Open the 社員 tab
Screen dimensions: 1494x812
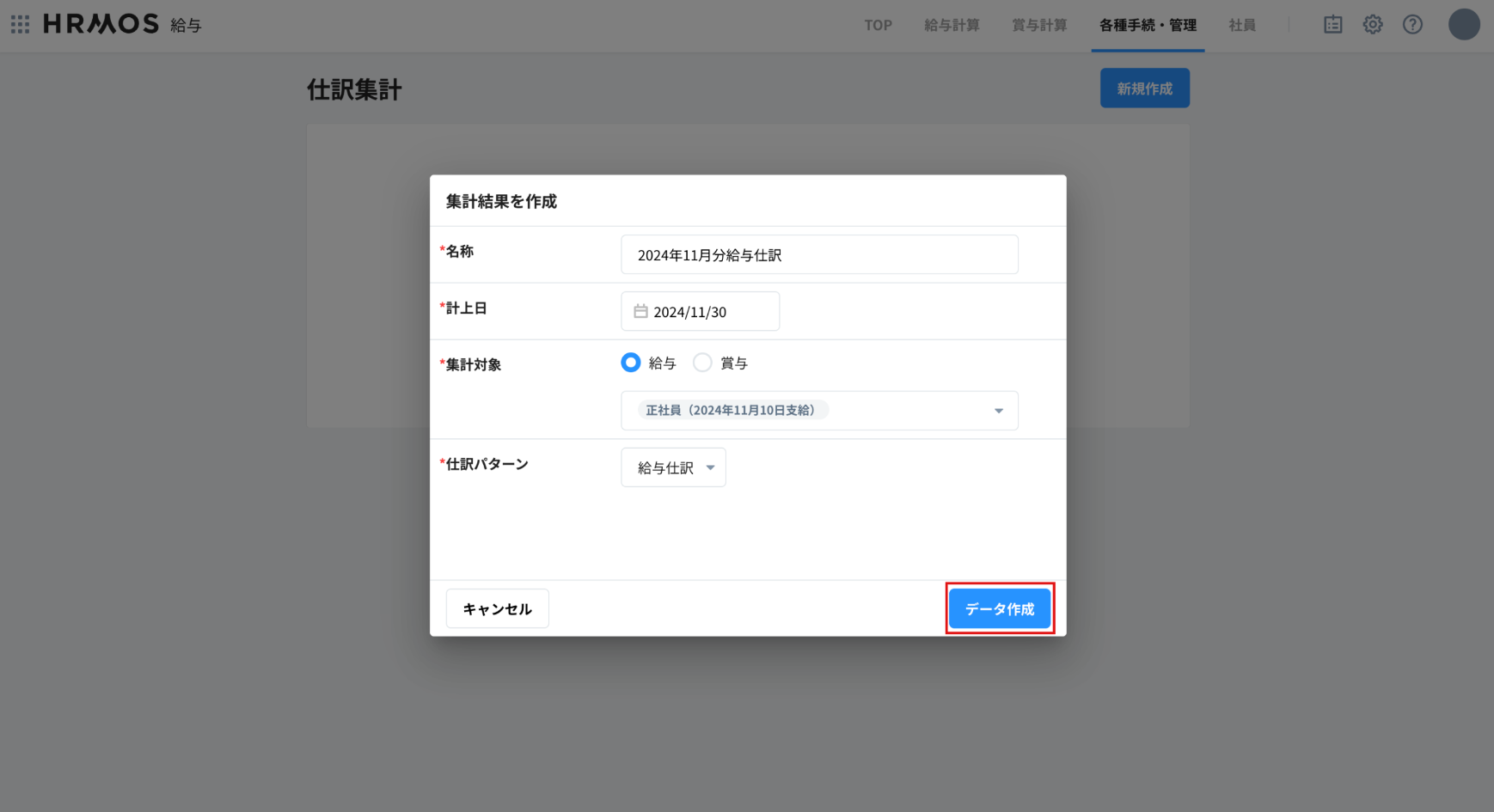pyautogui.click(x=1242, y=26)
